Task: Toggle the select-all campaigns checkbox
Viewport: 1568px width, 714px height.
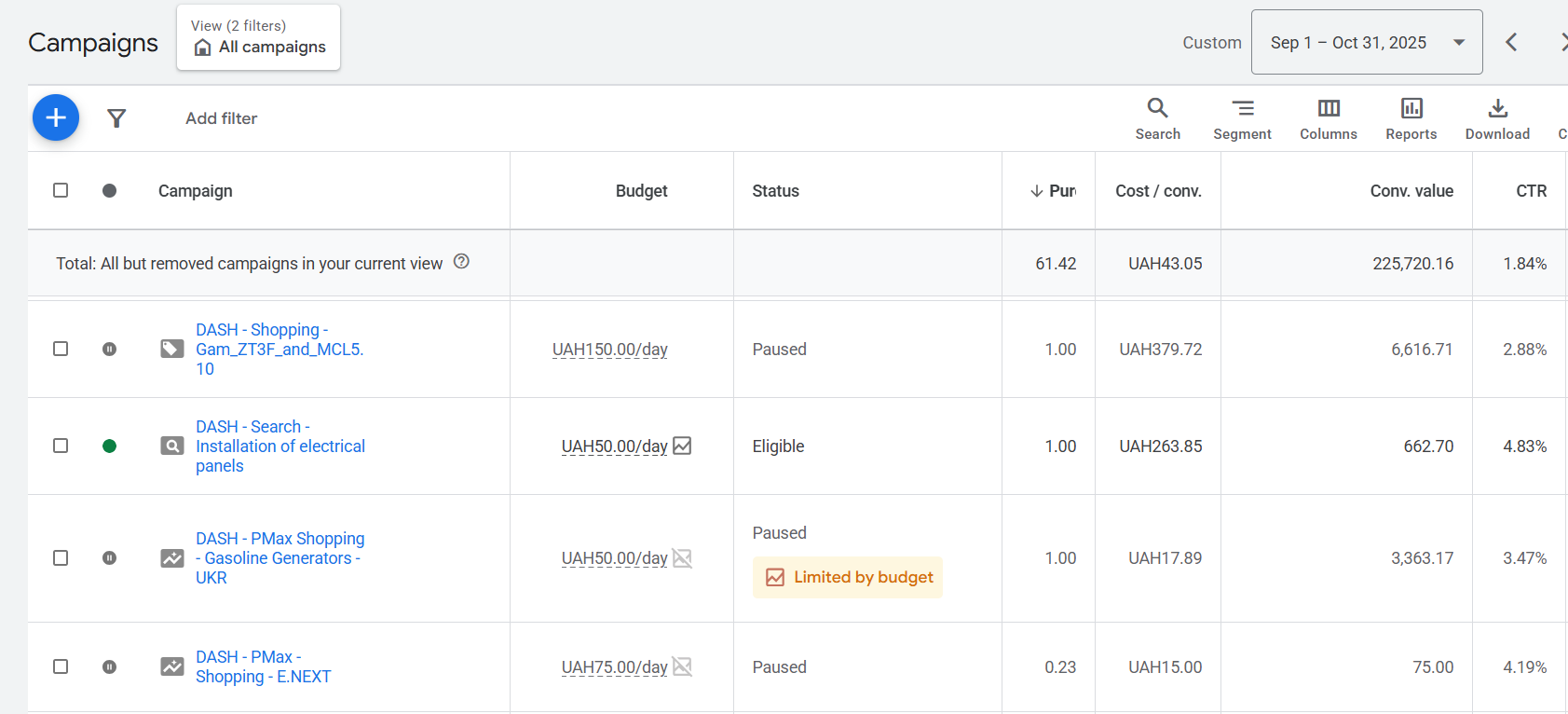Action: coord(61,190)
